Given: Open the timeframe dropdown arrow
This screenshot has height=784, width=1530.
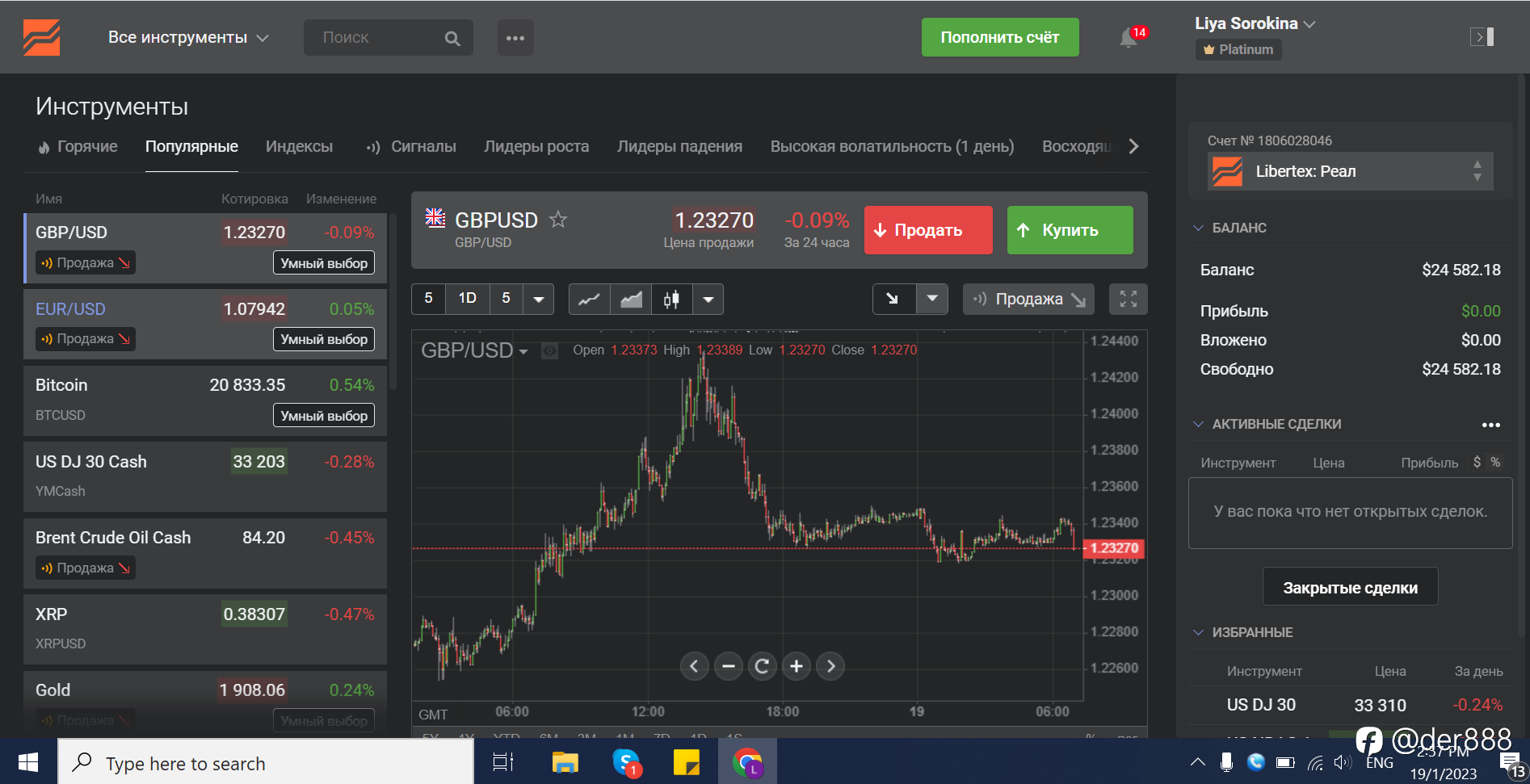Looking at the screenshot, I should click(539, 300).
